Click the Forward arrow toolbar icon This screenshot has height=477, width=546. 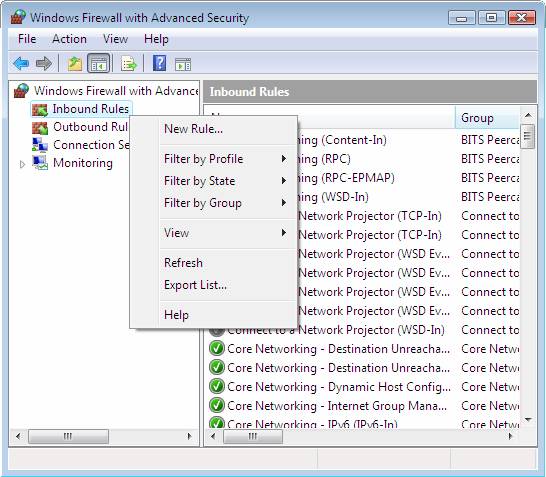coord(44,64)
